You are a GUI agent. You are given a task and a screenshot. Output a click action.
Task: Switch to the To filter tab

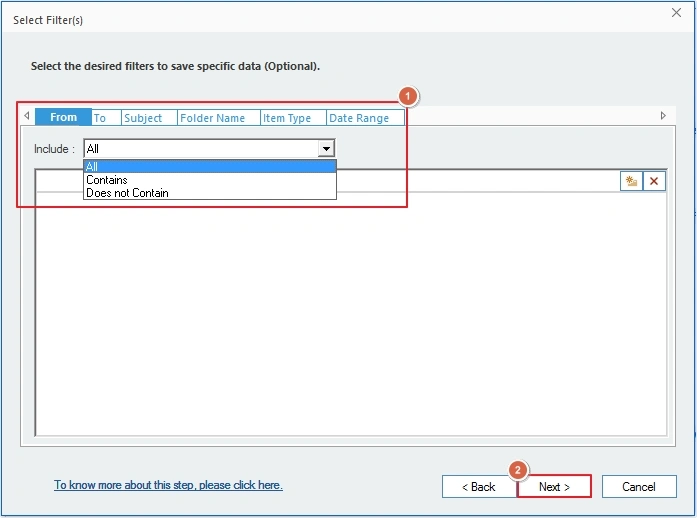click(106, 118)
